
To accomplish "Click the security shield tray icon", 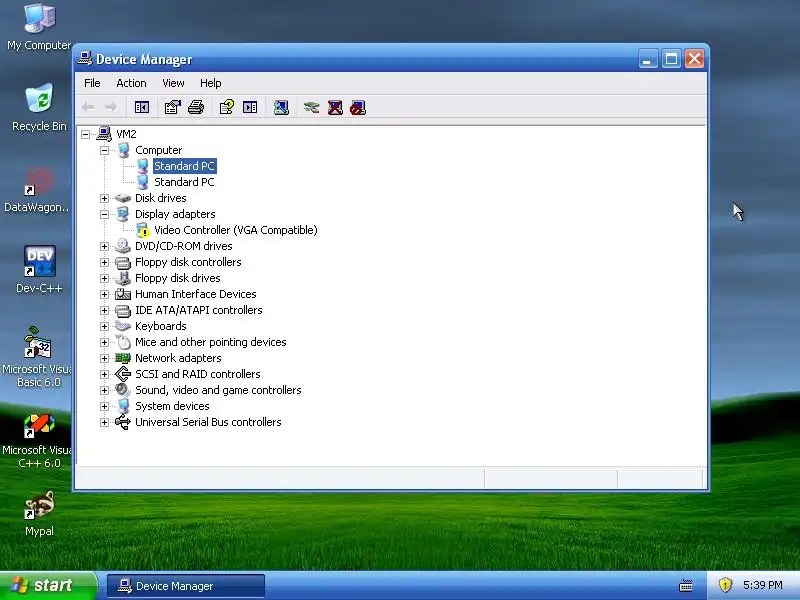I will click(724, 585).
